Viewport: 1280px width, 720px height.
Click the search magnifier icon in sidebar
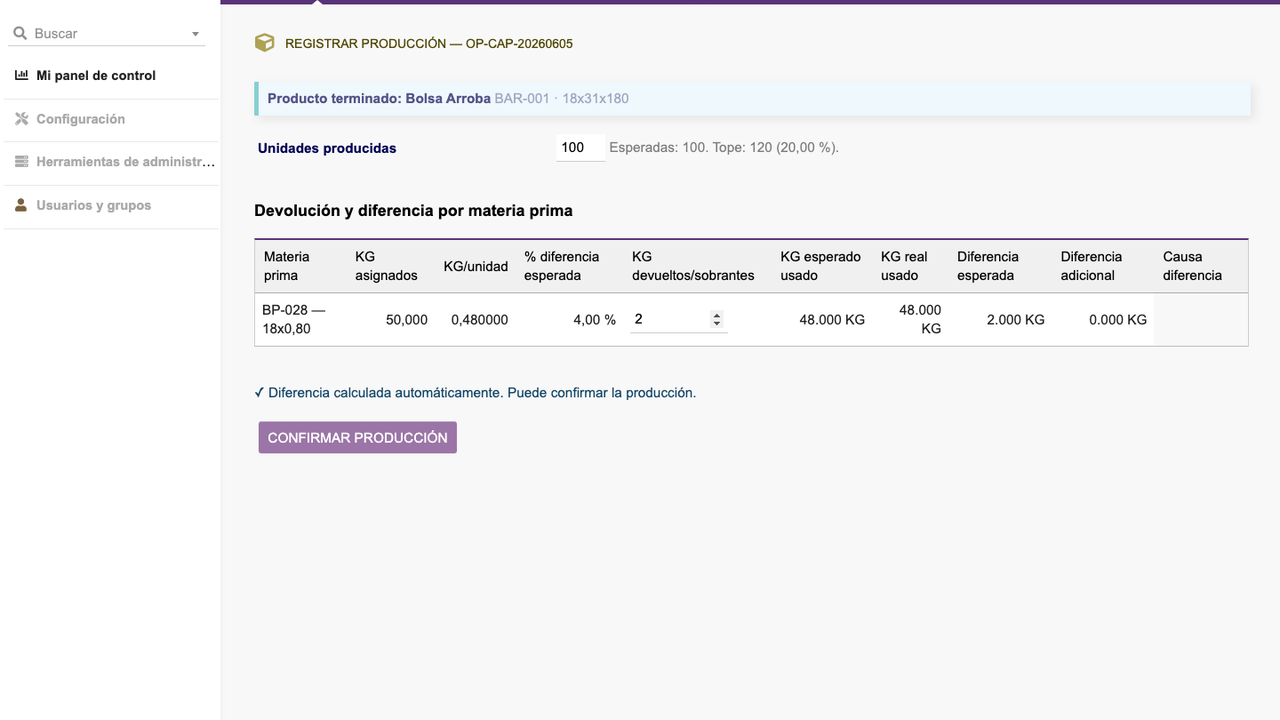point(20,33)
